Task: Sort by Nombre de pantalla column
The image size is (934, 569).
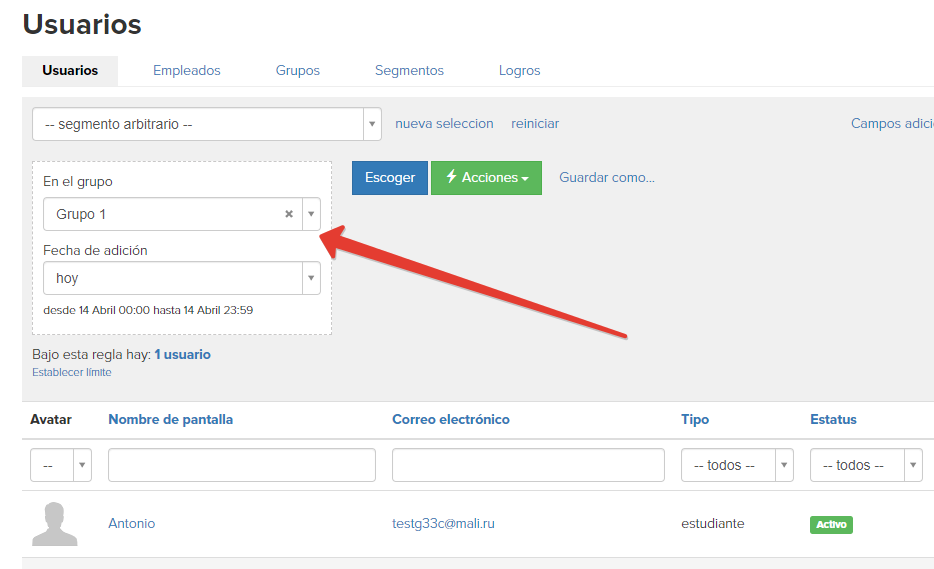Action: [170, 419]
